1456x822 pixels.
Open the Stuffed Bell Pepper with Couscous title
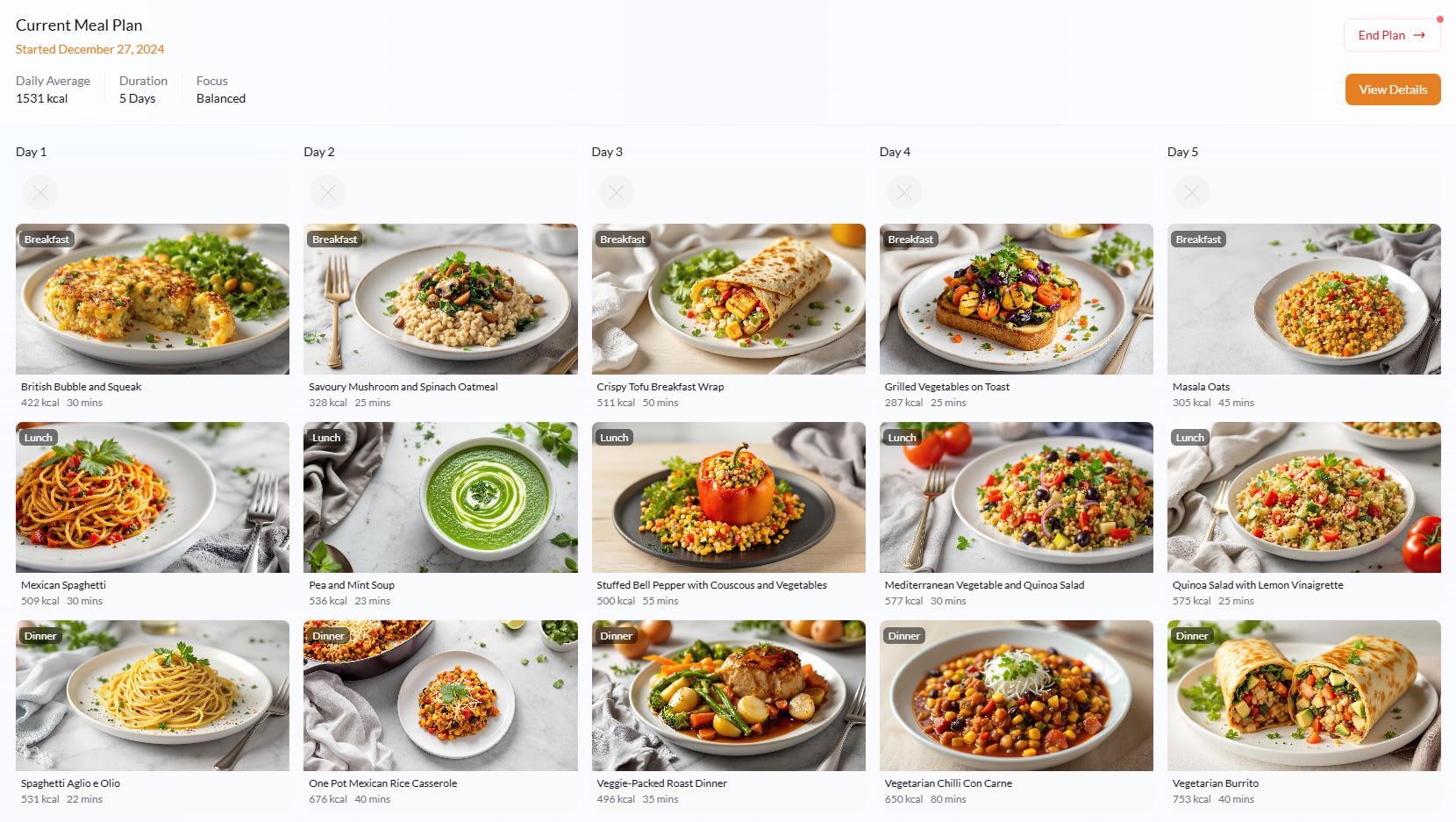point(711,585)
